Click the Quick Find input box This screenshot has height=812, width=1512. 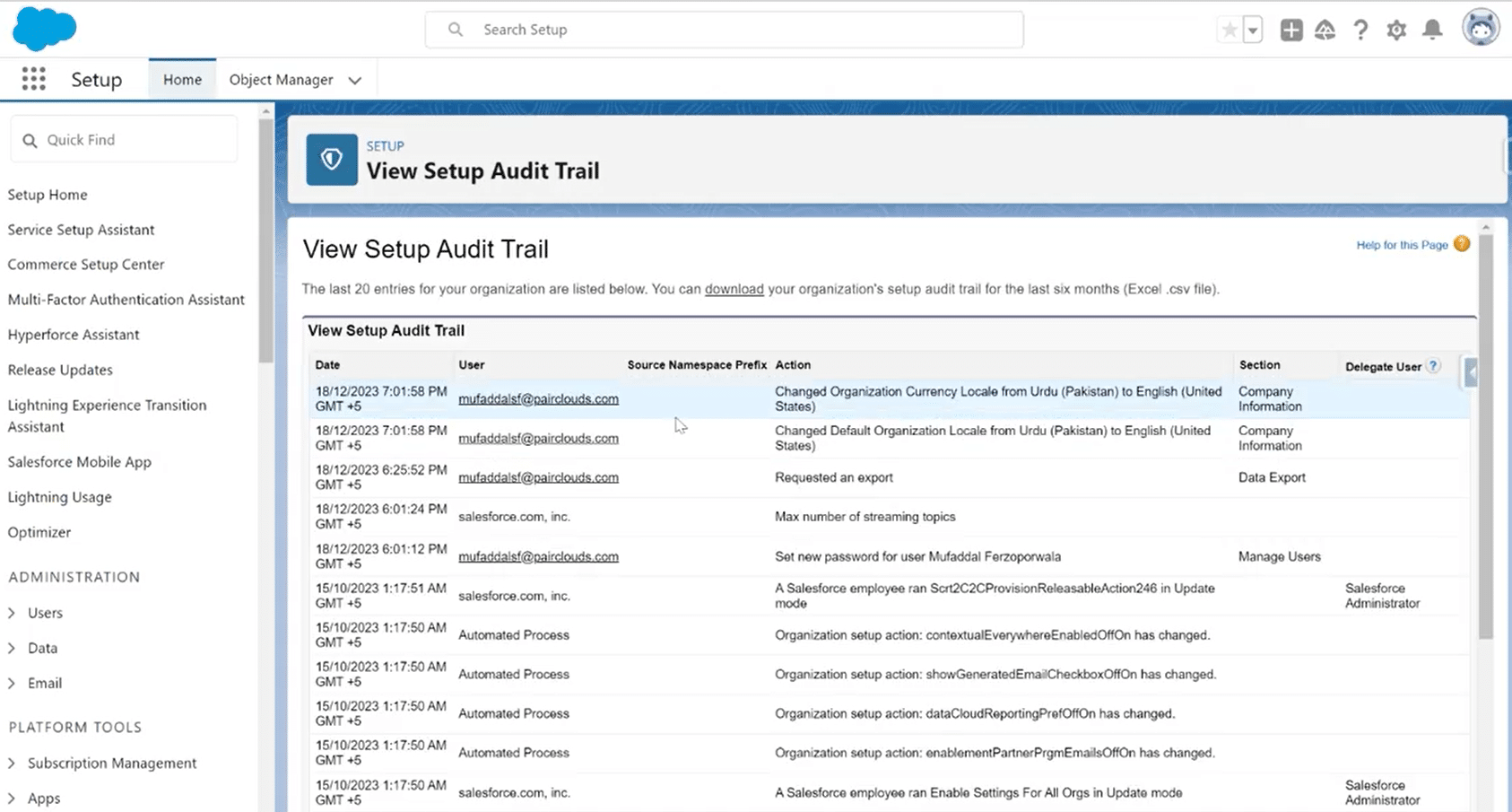(x=125, y=140)
